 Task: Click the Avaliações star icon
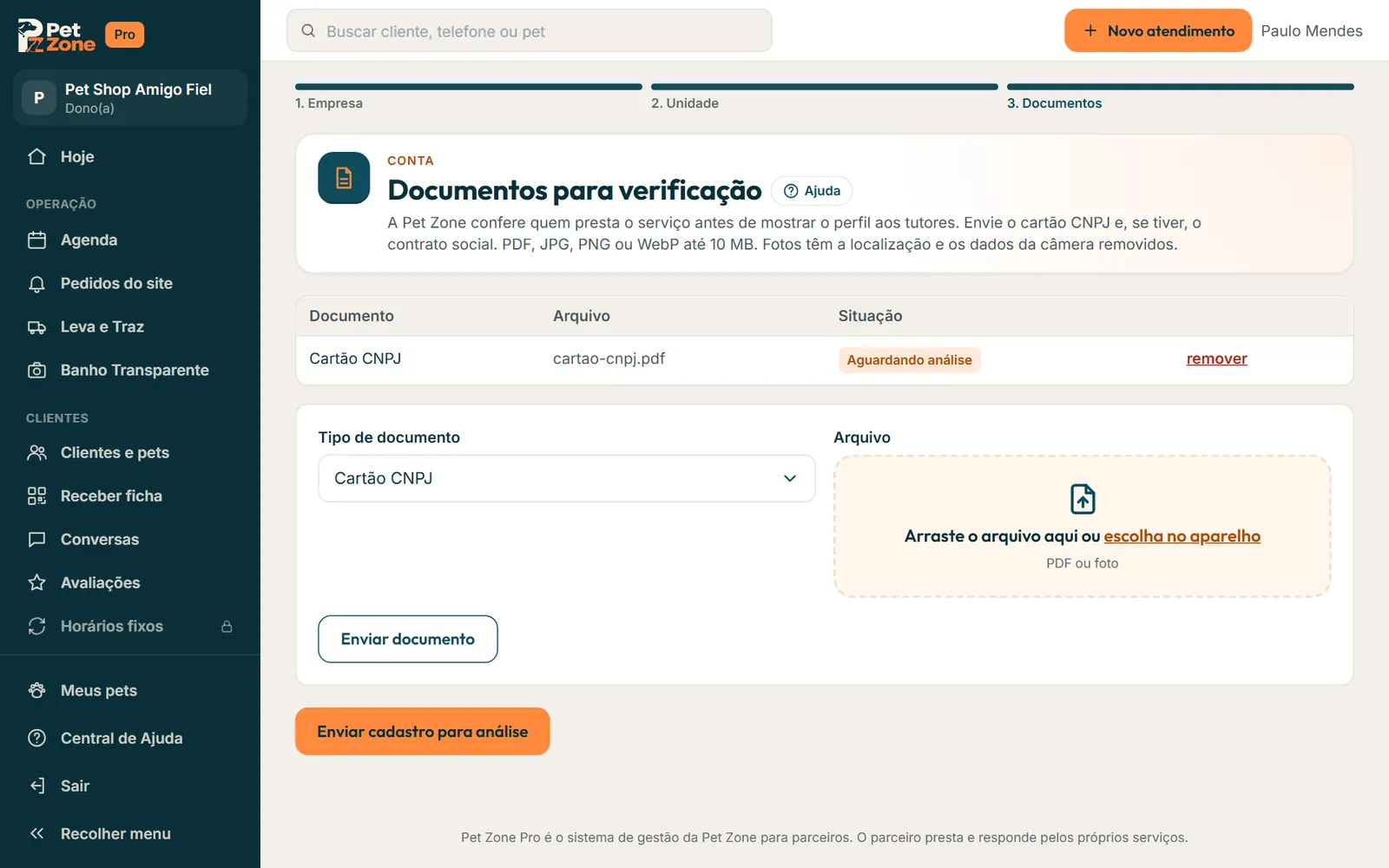(x=36, y=582)
